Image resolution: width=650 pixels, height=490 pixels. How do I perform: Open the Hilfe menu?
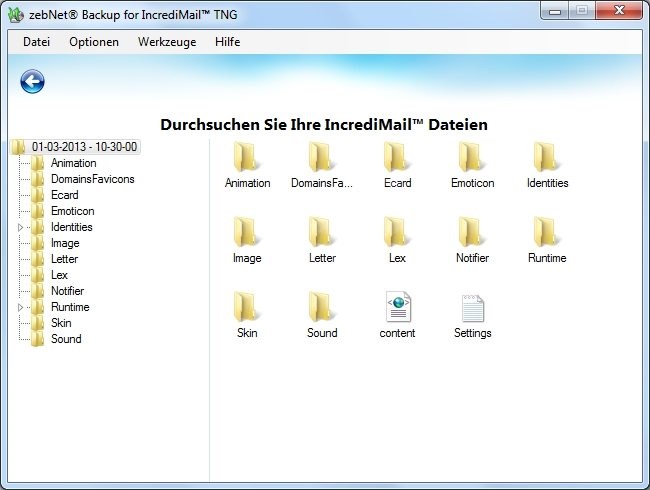click(x=228, y=42)
